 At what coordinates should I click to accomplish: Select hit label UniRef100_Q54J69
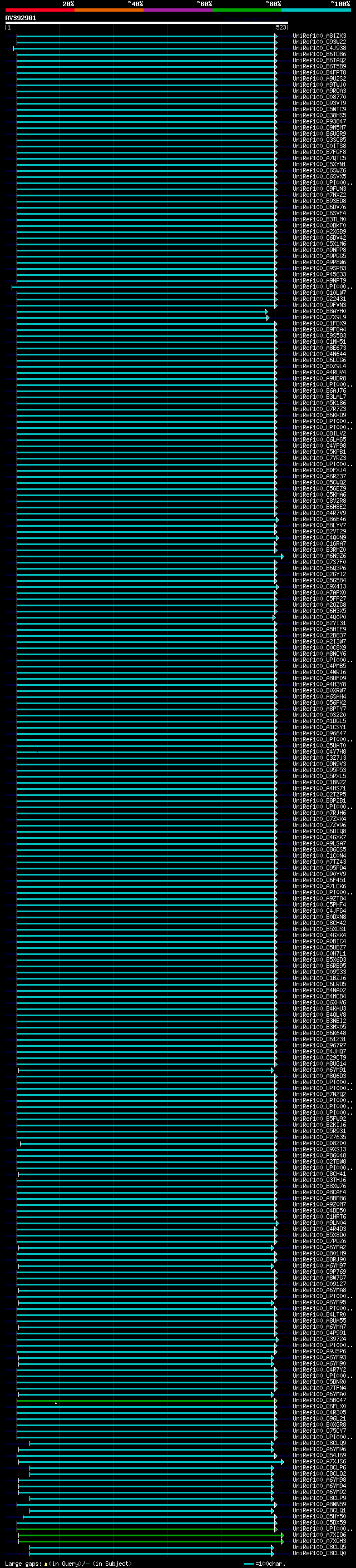pyautogui.click(x=319, y=1456)
